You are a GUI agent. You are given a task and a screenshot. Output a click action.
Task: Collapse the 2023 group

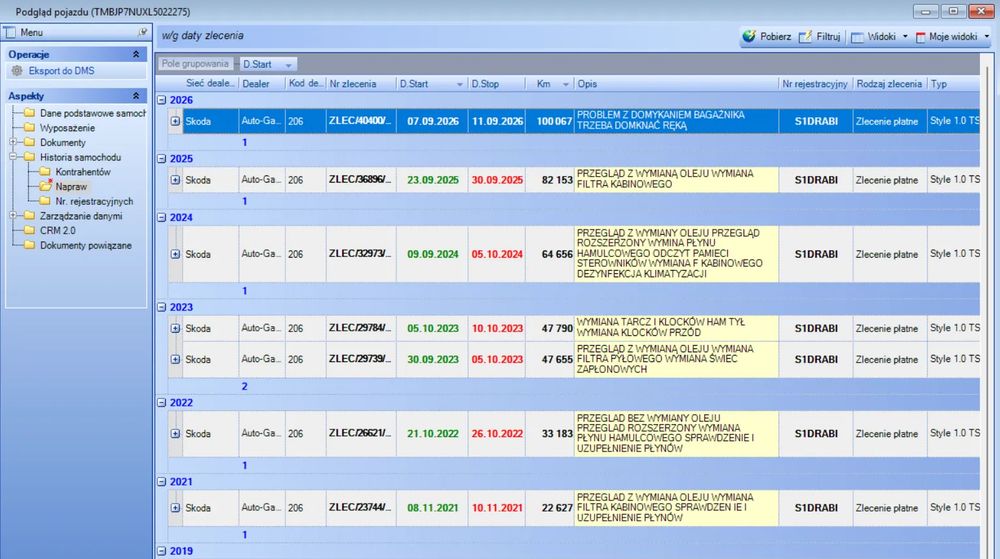162,307
